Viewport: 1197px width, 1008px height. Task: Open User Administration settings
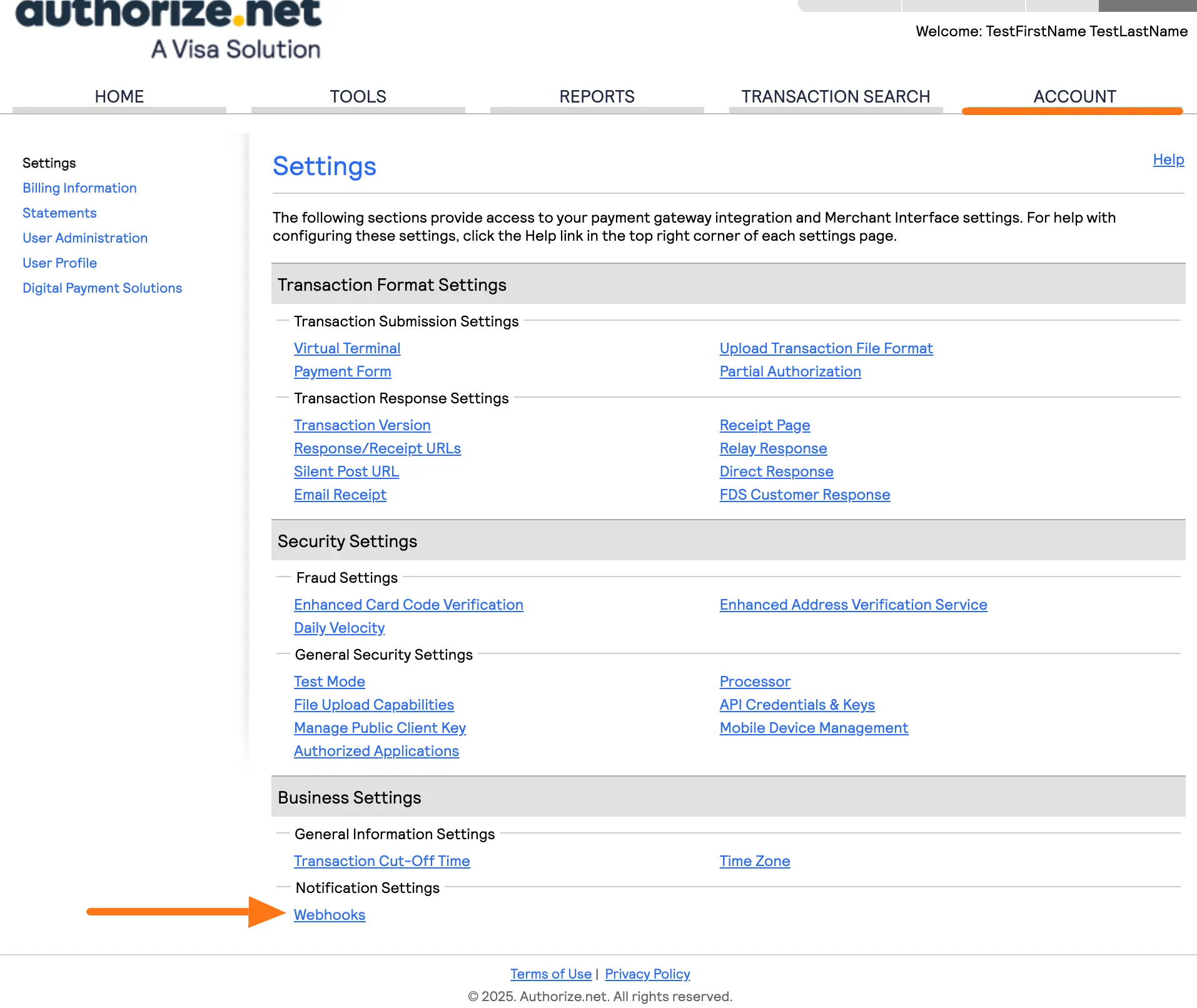pyautogui.click(x=85, y=238)
